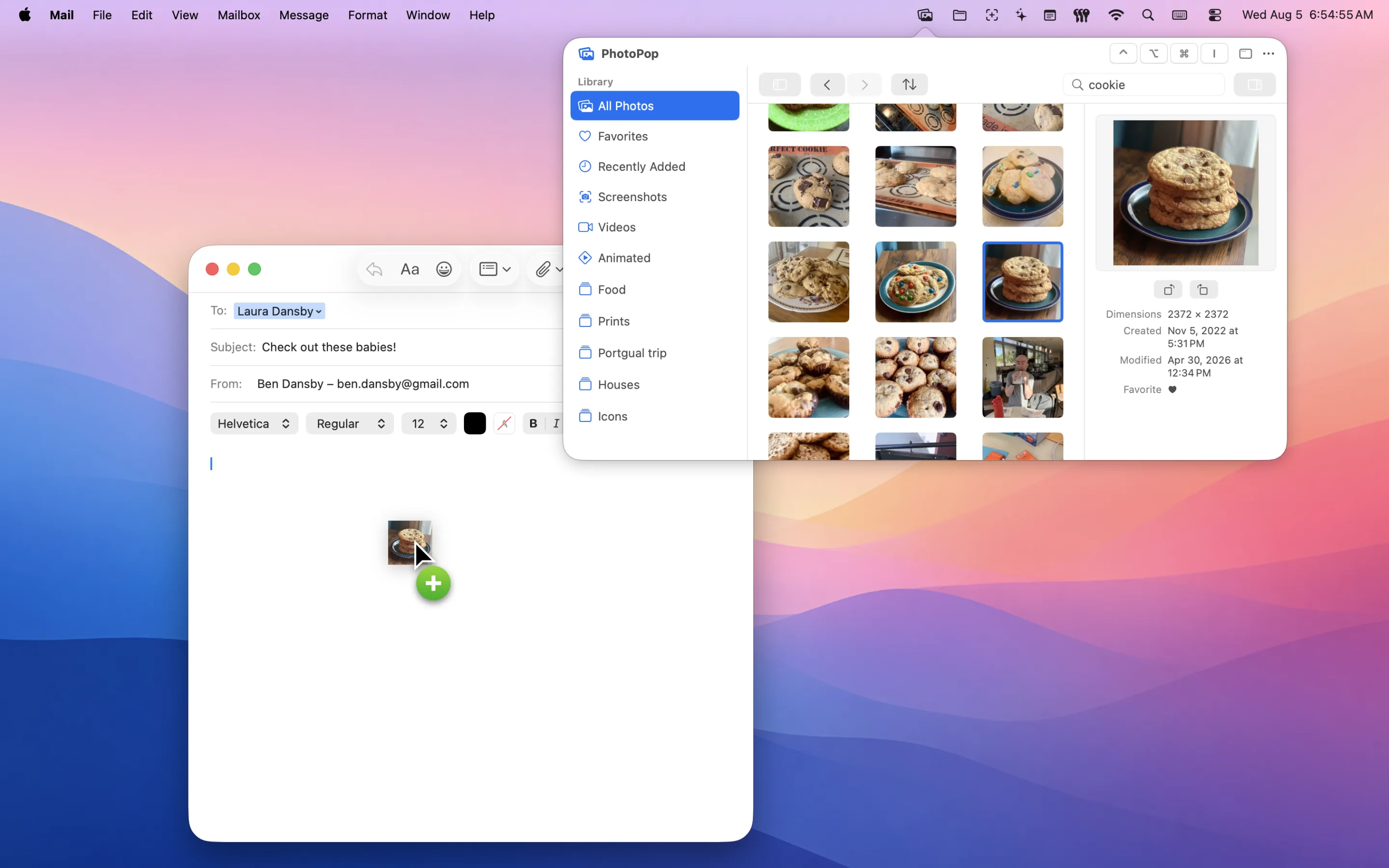The image size is (1389, 868).
Task: Click the I shortcut key button in PhotoPop
Action: [x=1214, y=54]
